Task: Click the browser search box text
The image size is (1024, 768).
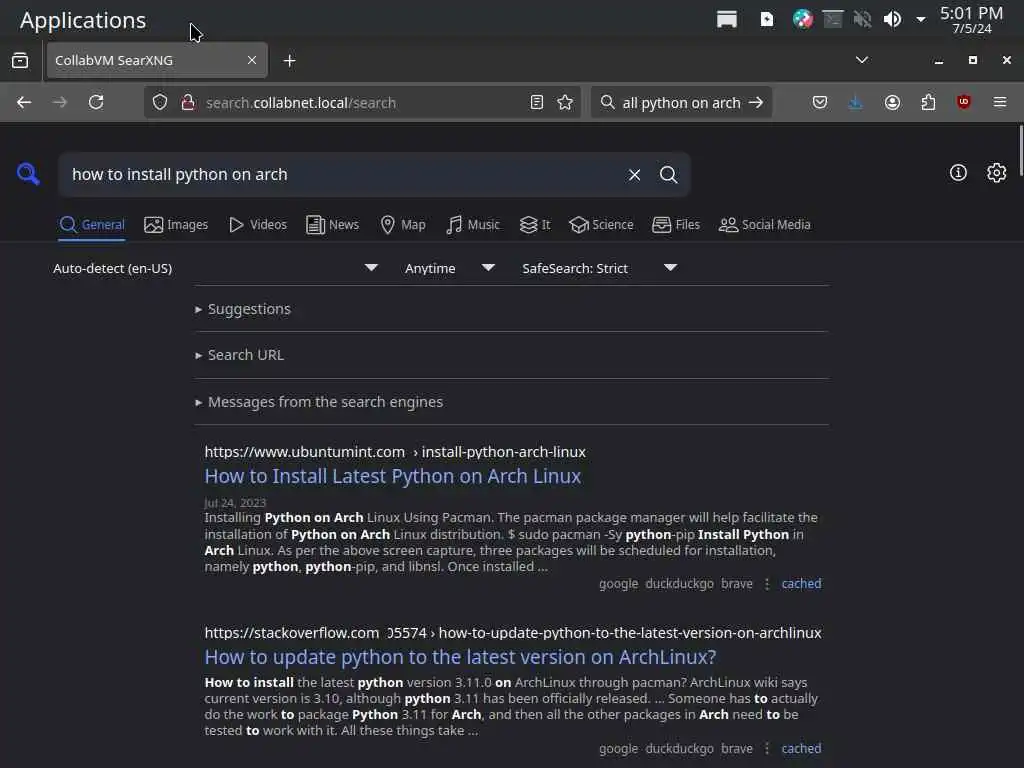Action: pos(681,103)
